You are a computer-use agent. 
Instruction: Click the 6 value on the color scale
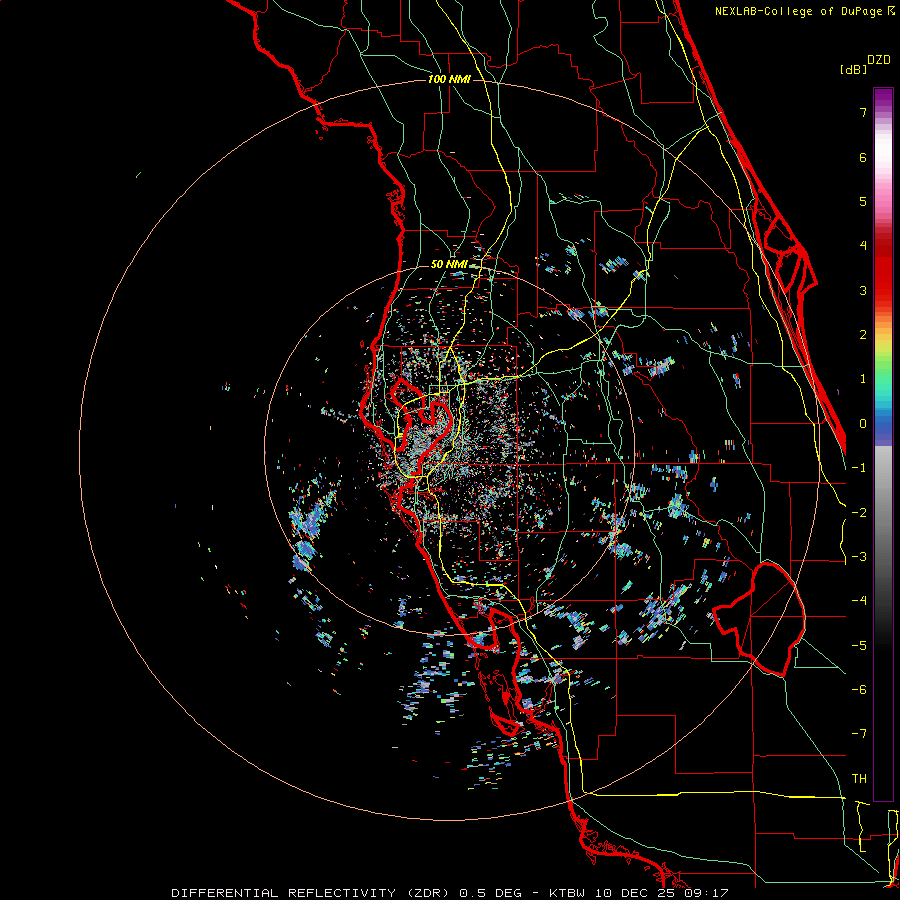(863, 157)
